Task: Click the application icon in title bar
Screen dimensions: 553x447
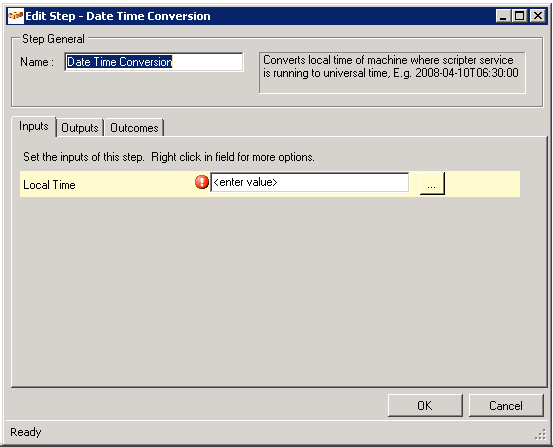Action: (16, 16)
